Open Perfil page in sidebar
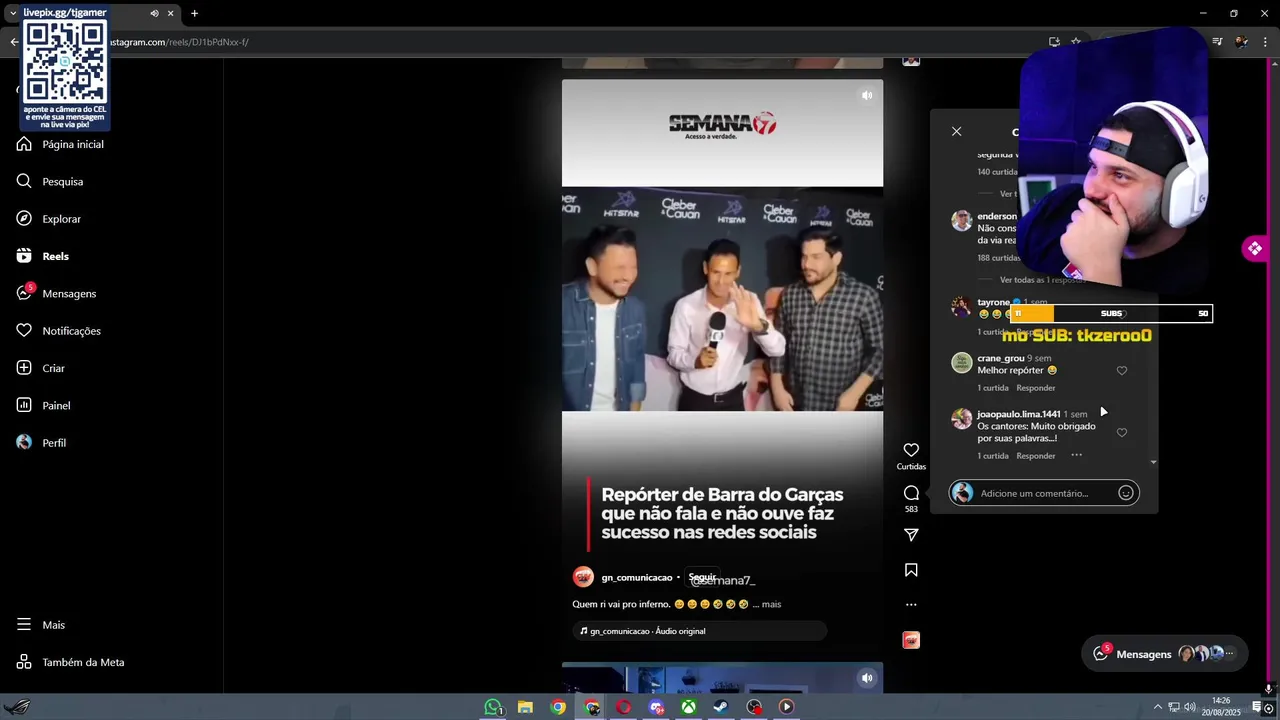Image resolution: width=1280 pixels, height=720 pixels. coord(41,443)
